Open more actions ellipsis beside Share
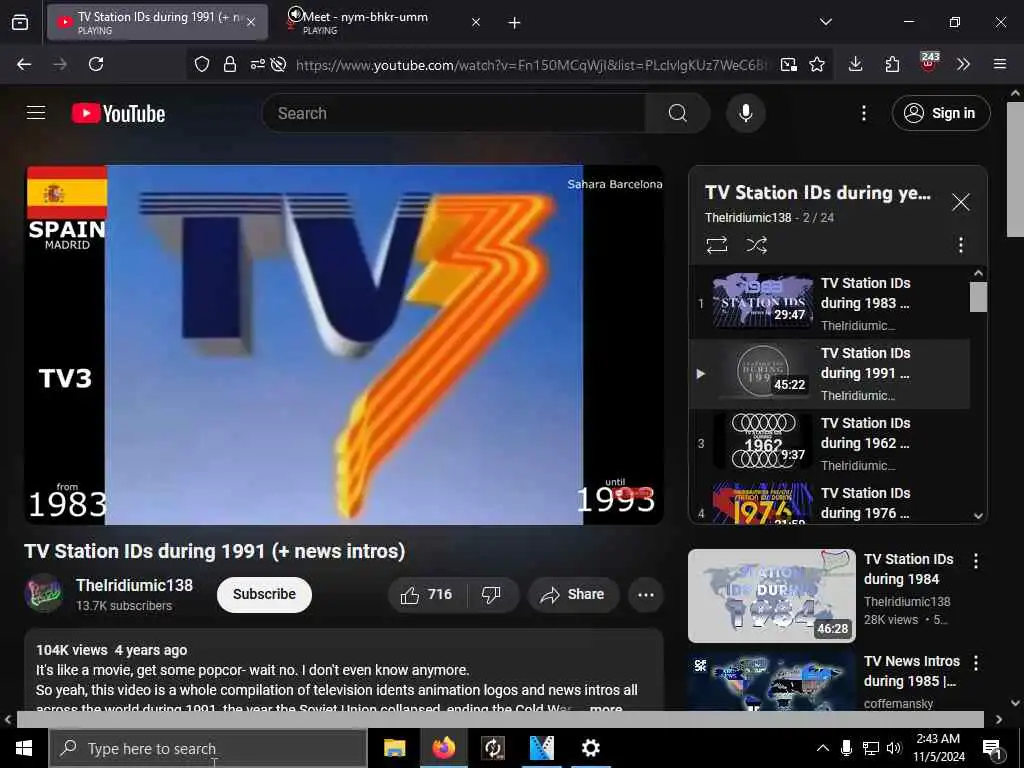 (x=645, y=594)
